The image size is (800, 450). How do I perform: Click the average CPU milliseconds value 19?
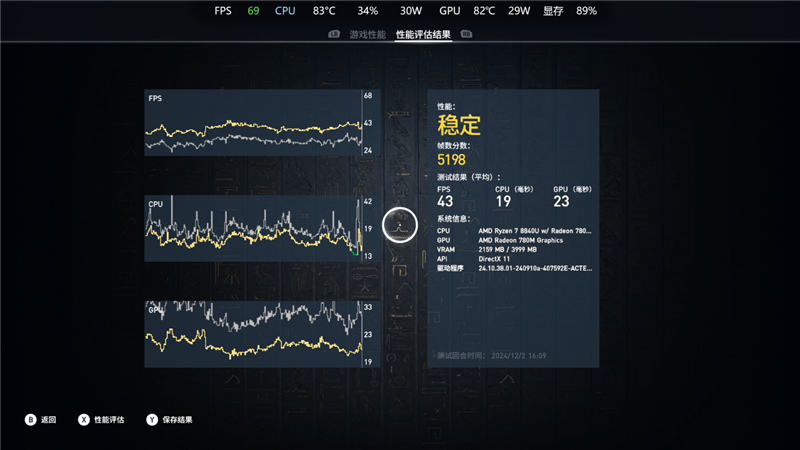point(503,202)
